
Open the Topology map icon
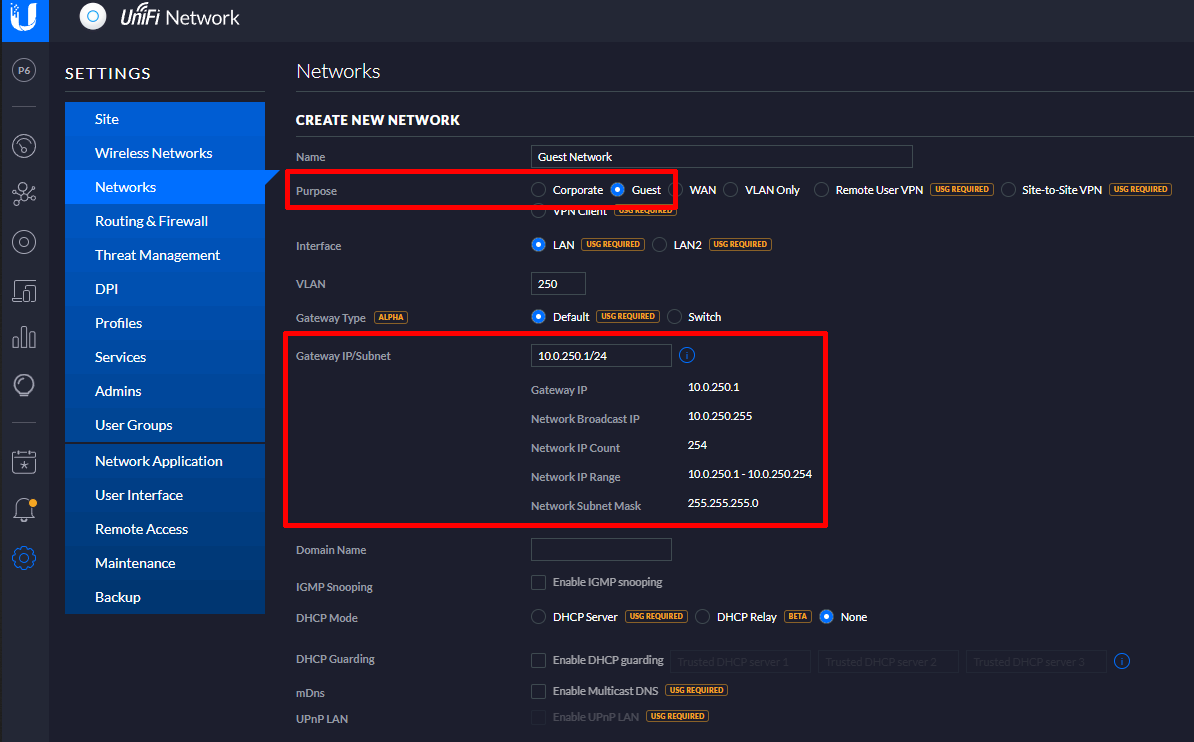(x=24, y=194)
